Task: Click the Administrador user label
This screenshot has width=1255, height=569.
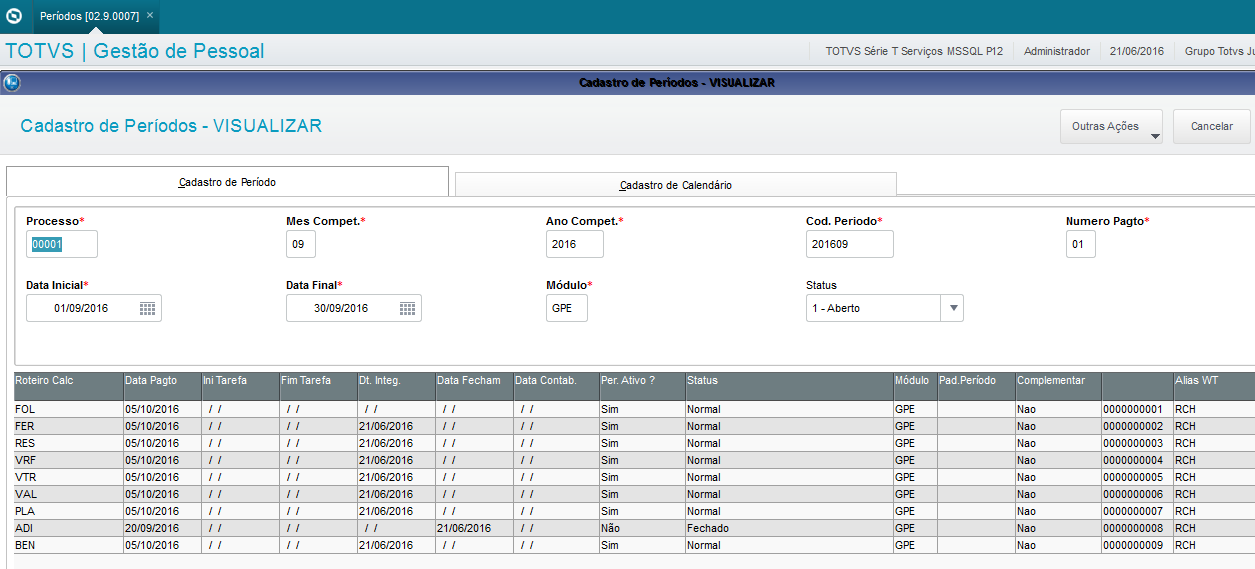Action: point(1057,51)
